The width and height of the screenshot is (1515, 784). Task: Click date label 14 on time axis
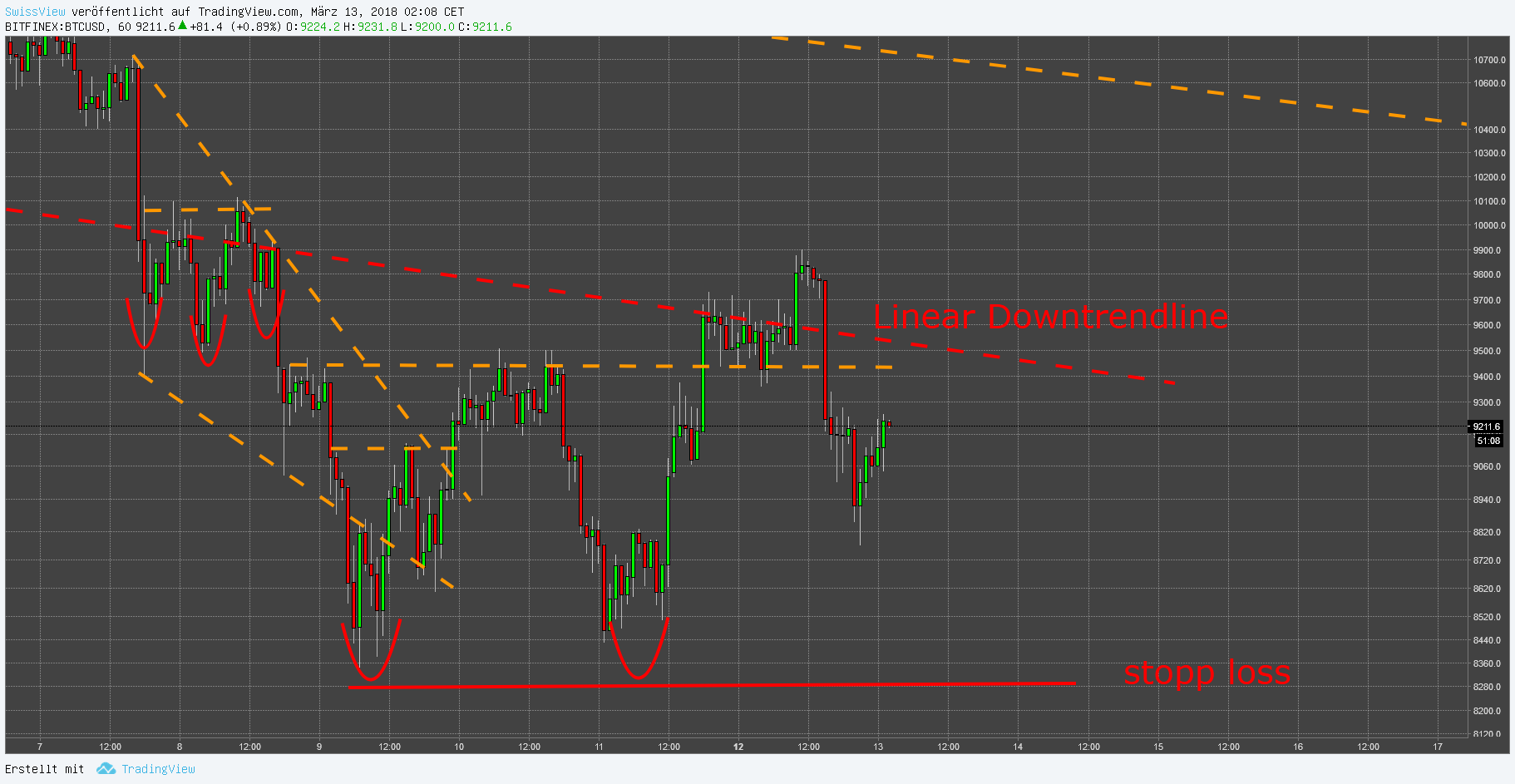click(x=1018, y=747)
